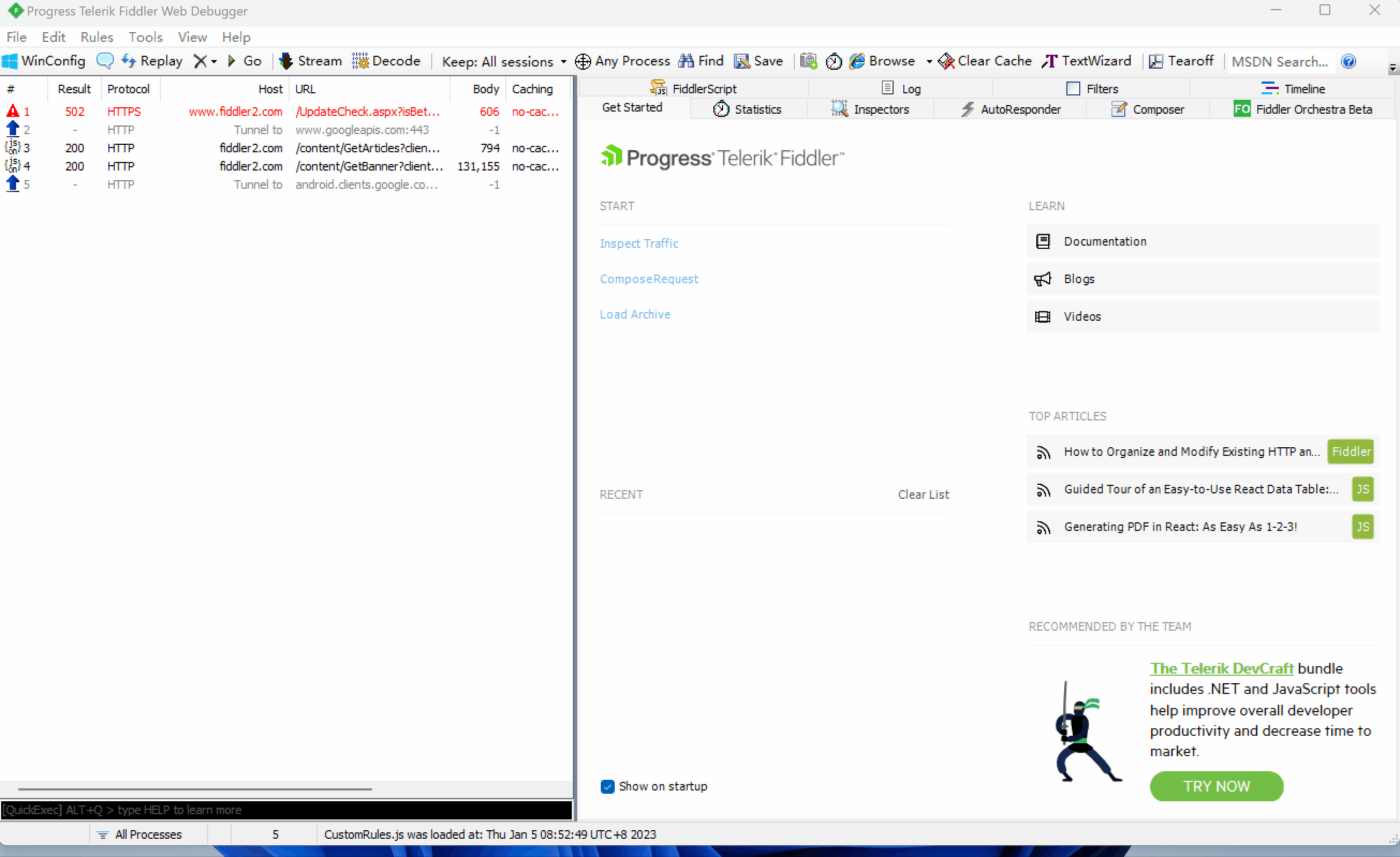Open the File menu
The height and width of the screenshot is (857, 1400).
(x=17, y=37)
